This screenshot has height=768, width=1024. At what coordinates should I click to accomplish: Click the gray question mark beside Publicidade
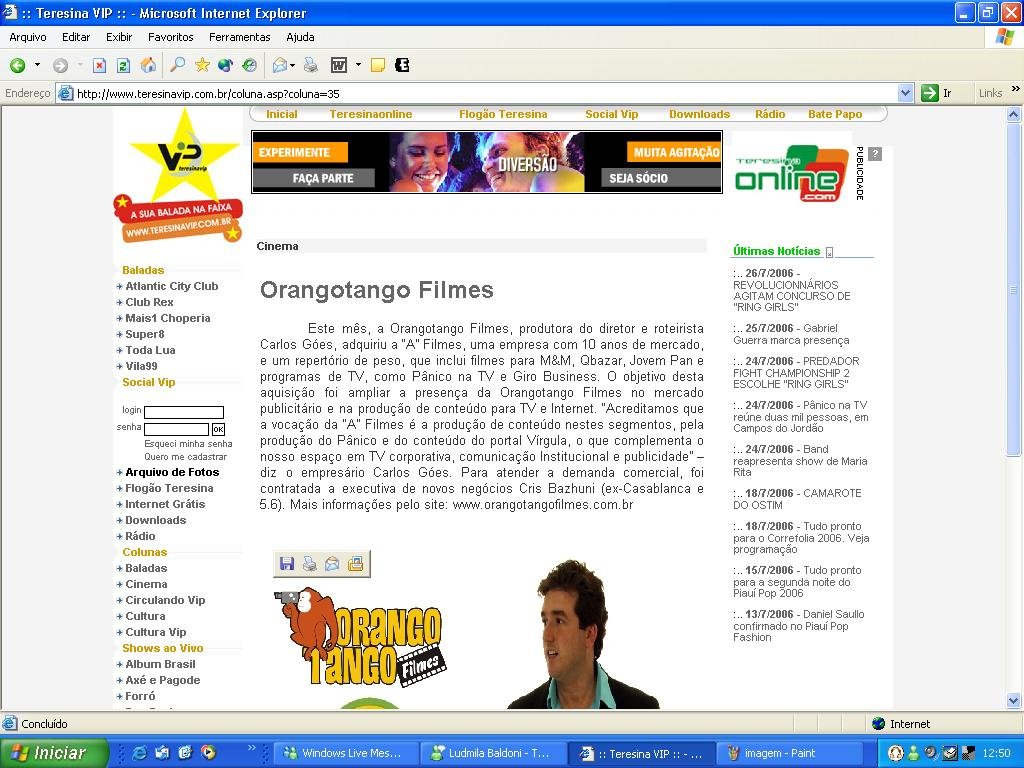click(876, 154)
